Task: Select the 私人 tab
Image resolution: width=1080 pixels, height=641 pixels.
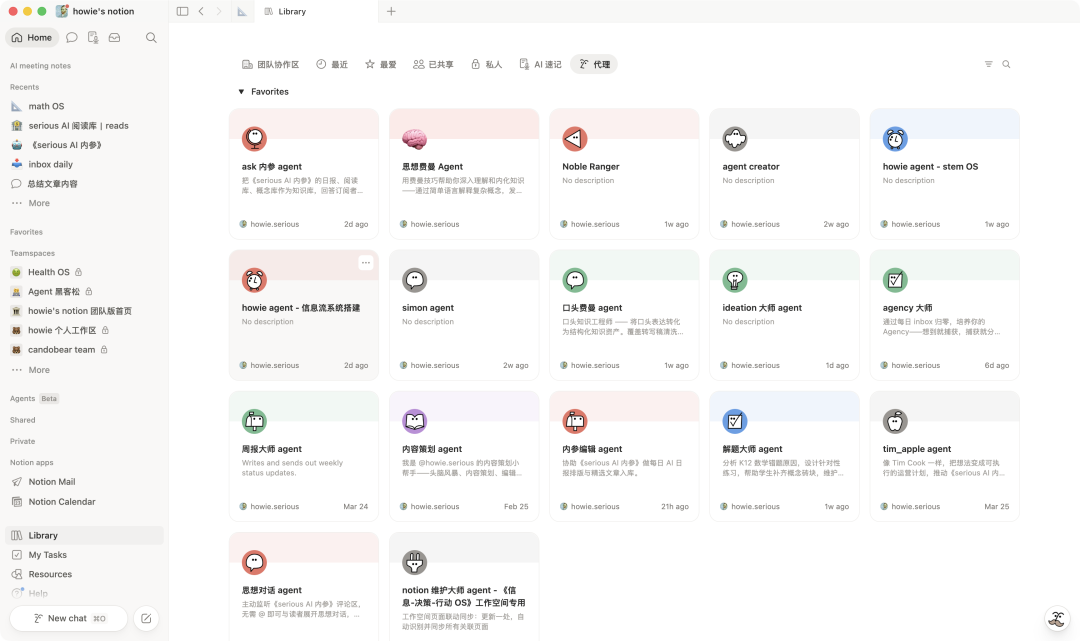Action: tap(486, 64)
